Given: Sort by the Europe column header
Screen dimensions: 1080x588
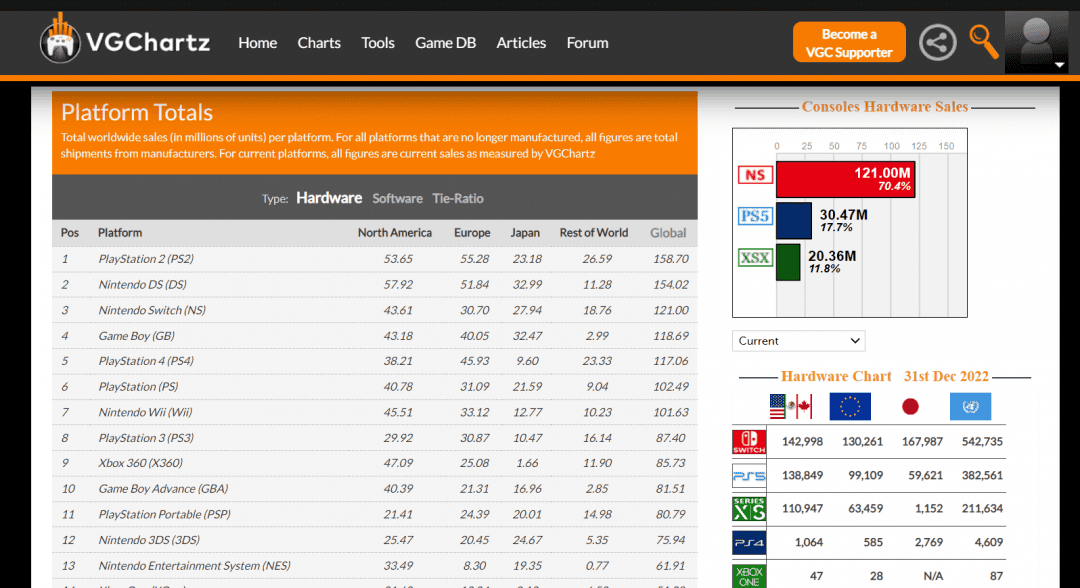Looking at the screenshot, I should (x=472, y=233).
